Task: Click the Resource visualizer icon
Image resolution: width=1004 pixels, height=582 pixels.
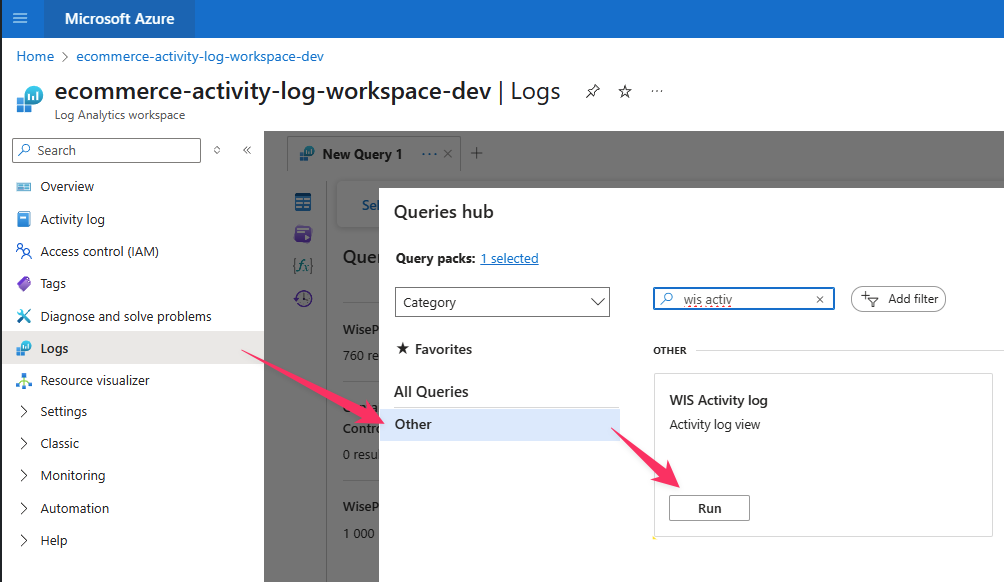Action: (x=24, y=380)
